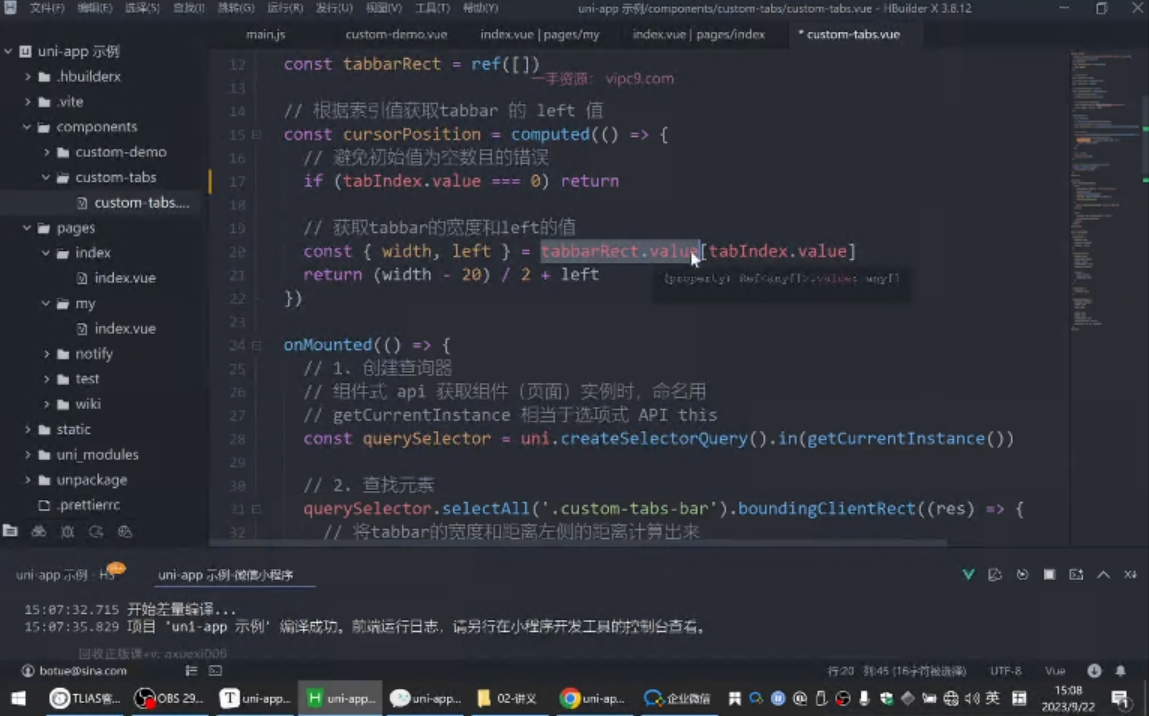Click the download arrow icon in status bar
This screenshot has width=1149, height=716.
pos(1094,671)
